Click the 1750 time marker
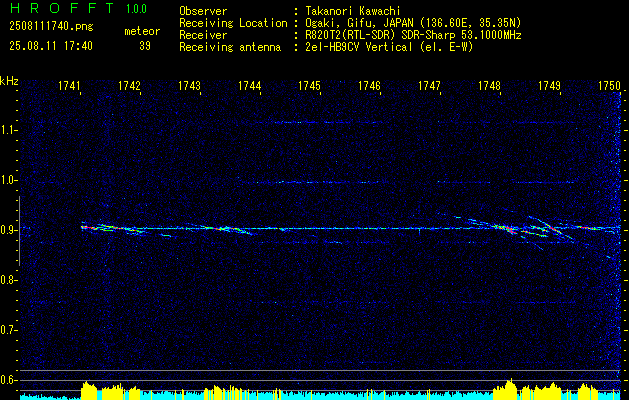629x400 pixels. coord(609,85)
